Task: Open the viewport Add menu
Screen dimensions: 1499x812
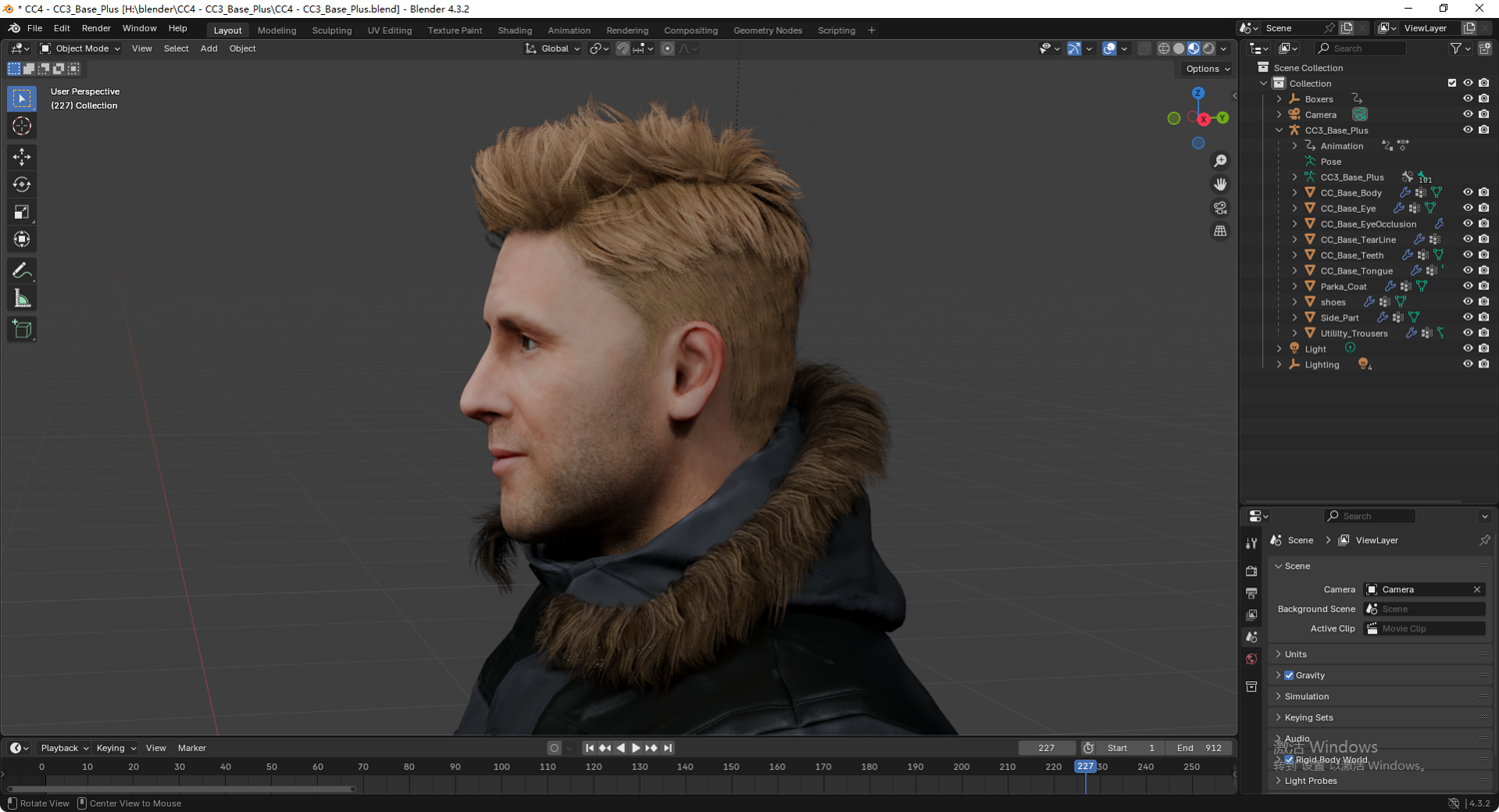Action: tap(209, 48)
